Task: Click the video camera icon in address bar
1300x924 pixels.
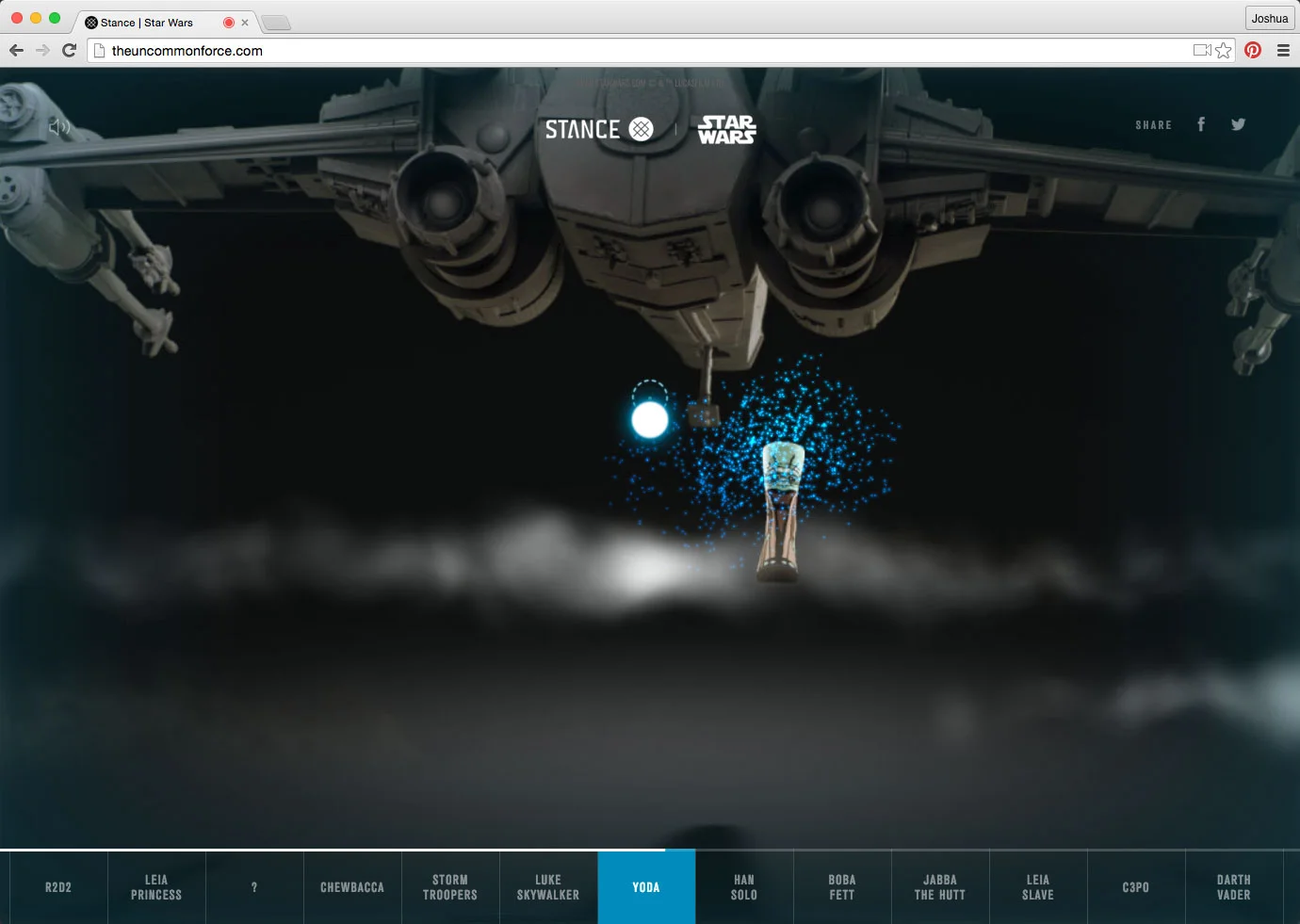Action: coord(1202,50)
